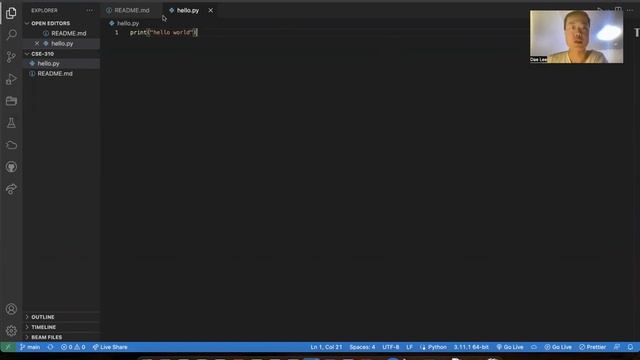Open the Live Share activity bar icon
The width and height of the screenshot is (640, 360).
(11, 189)
